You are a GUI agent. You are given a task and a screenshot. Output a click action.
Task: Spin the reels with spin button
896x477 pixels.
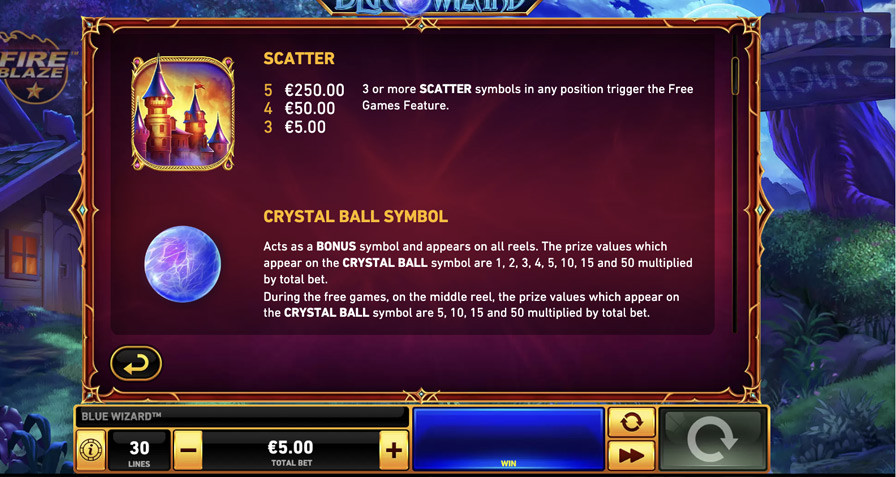[x=713, y=439]
